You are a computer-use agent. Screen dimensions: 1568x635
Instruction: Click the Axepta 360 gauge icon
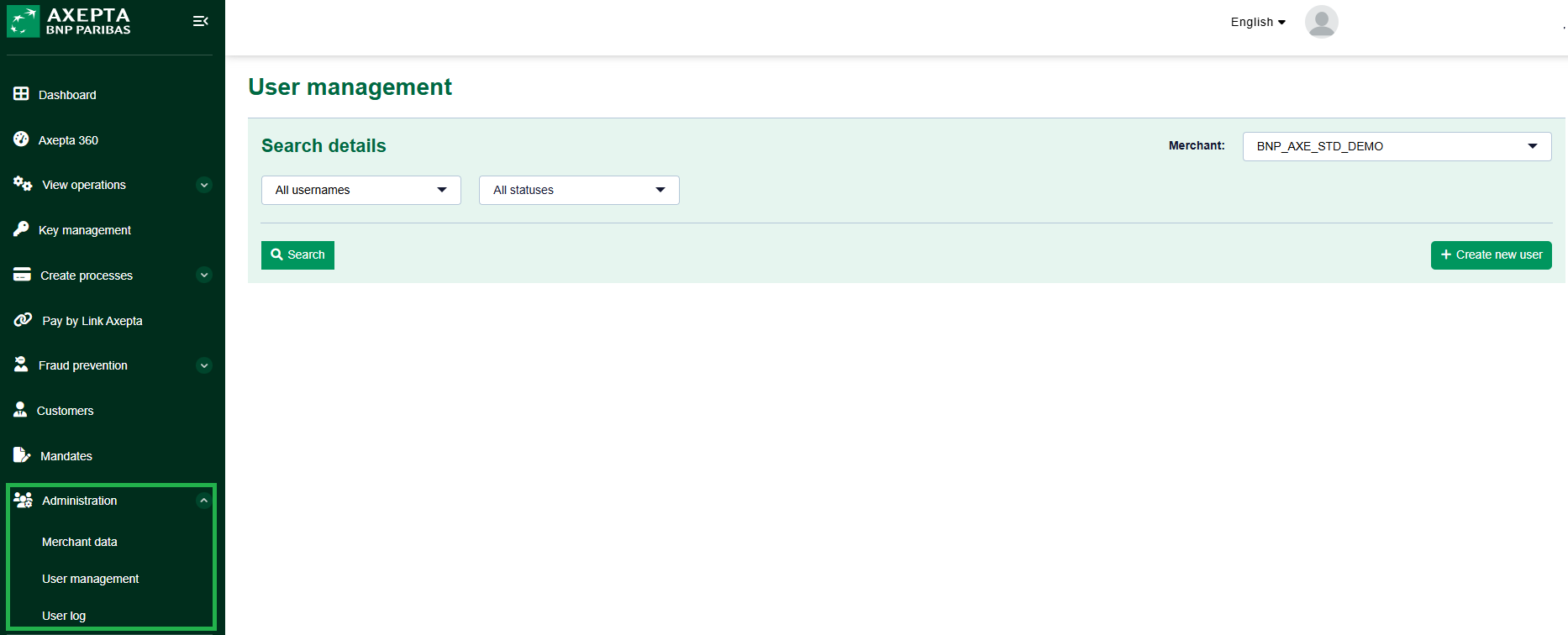click(x=21, y=139)
